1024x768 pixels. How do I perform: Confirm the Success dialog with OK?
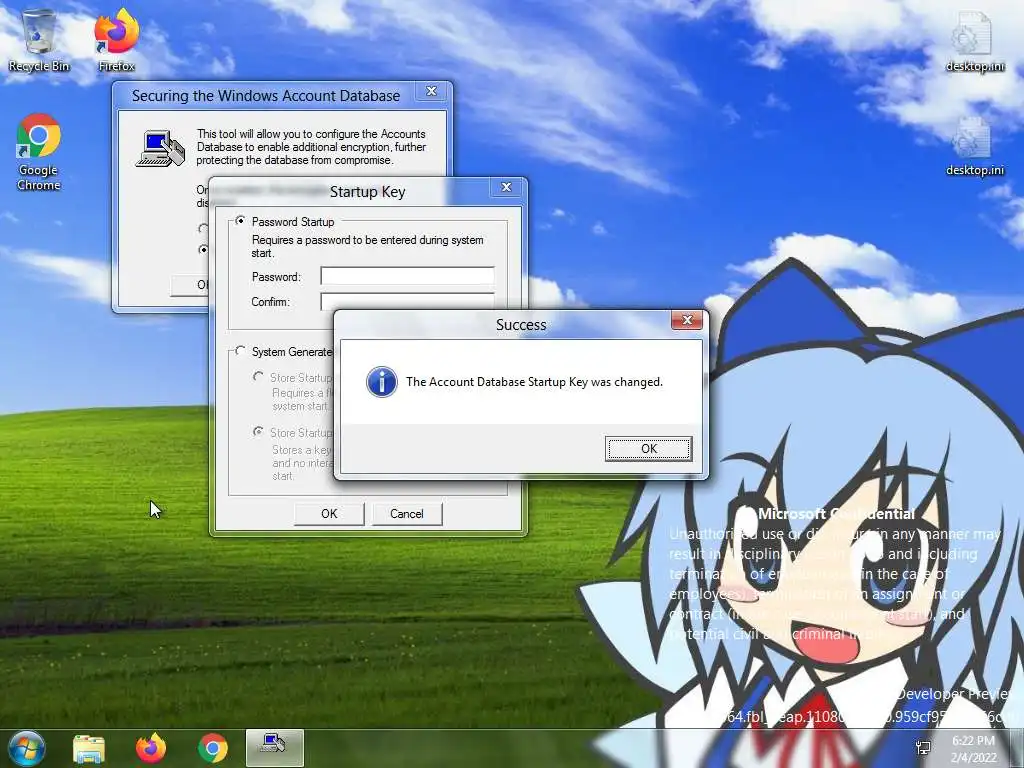coord(648,449)
